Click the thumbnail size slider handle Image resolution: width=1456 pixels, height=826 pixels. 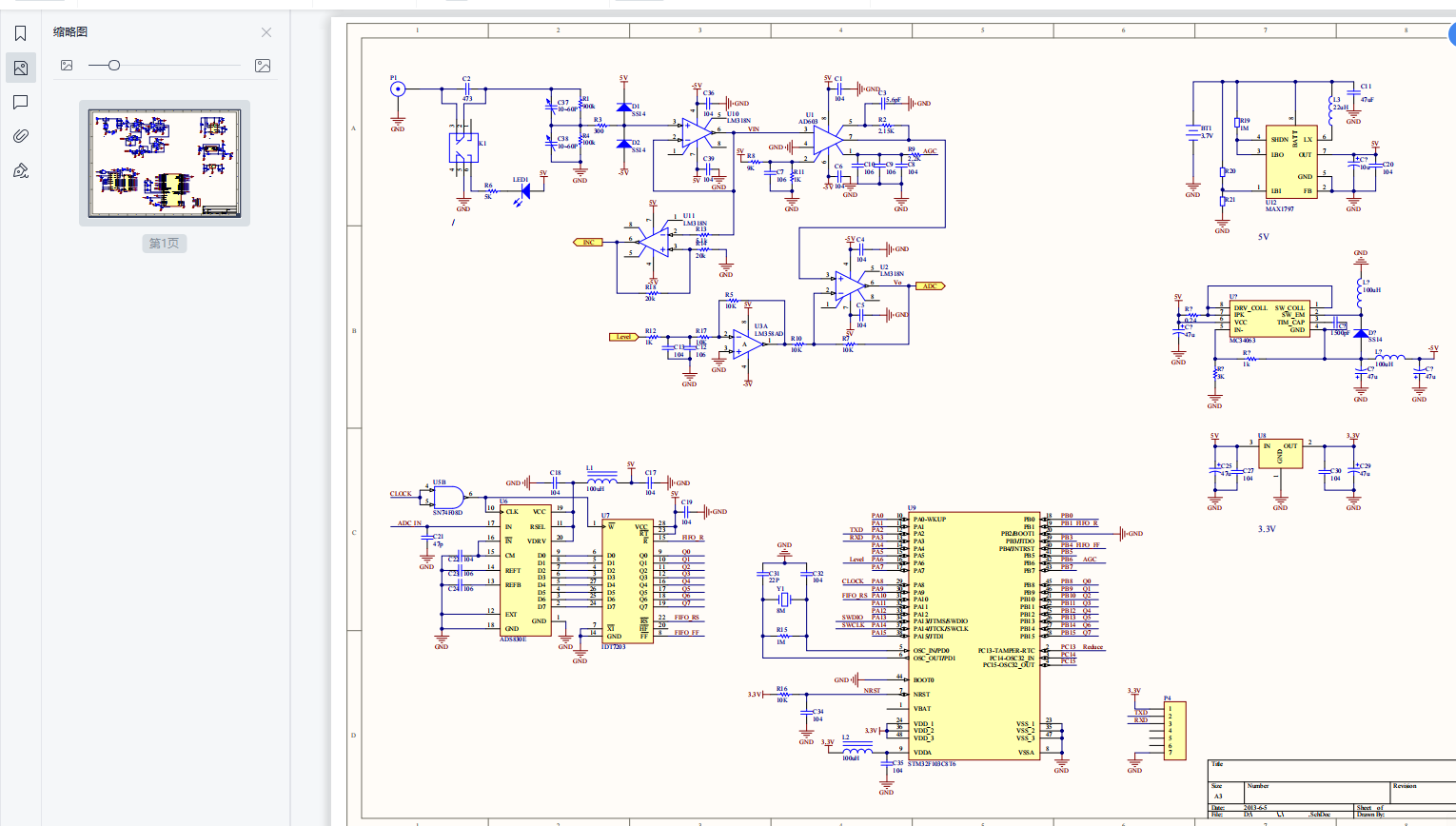(x=114, y=65)
